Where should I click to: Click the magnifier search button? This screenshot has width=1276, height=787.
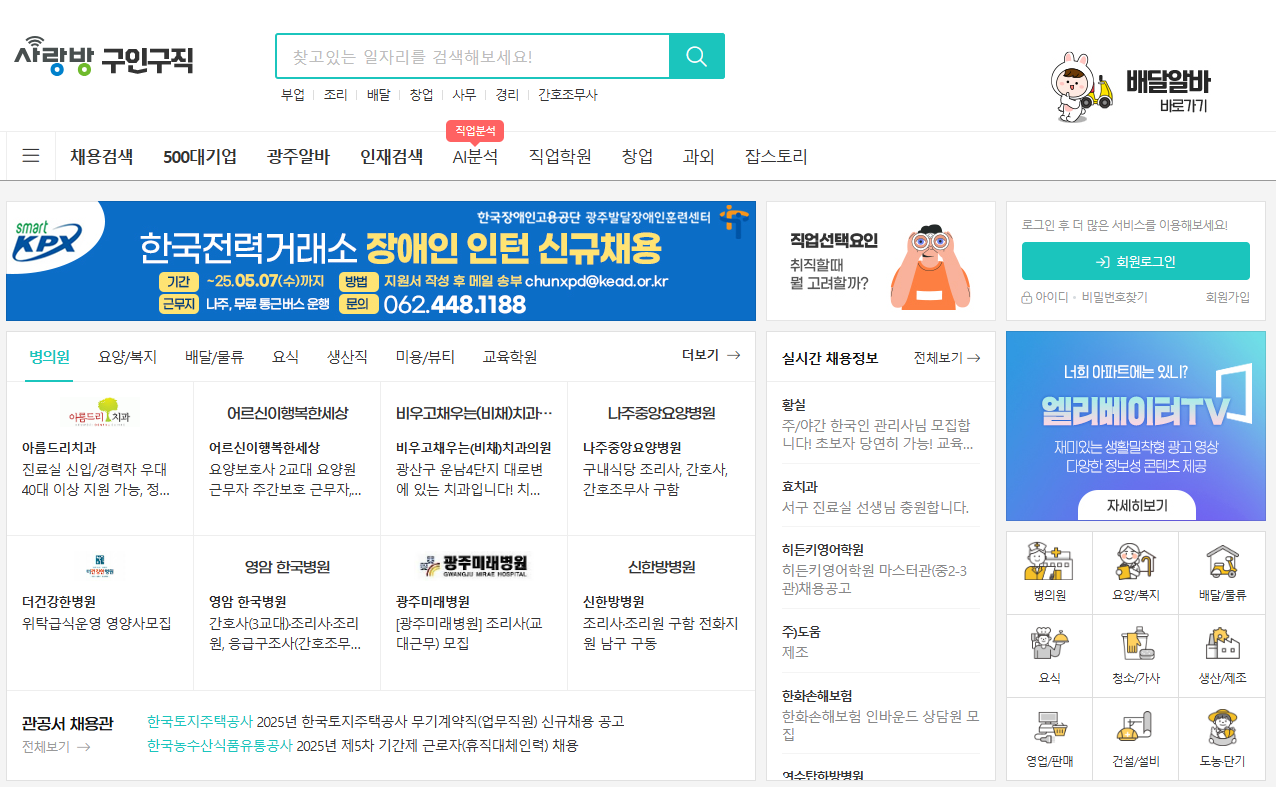[x=697, y=56]
